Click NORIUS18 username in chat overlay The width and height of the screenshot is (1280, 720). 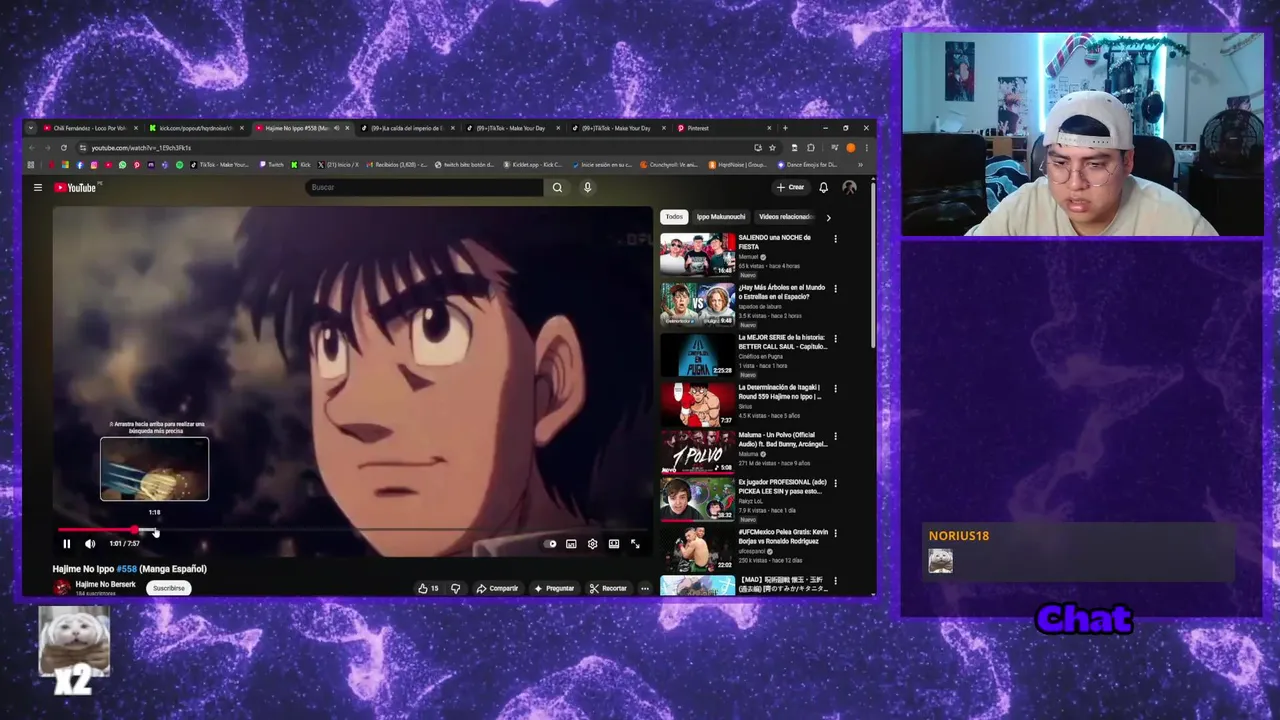point(958,536)
